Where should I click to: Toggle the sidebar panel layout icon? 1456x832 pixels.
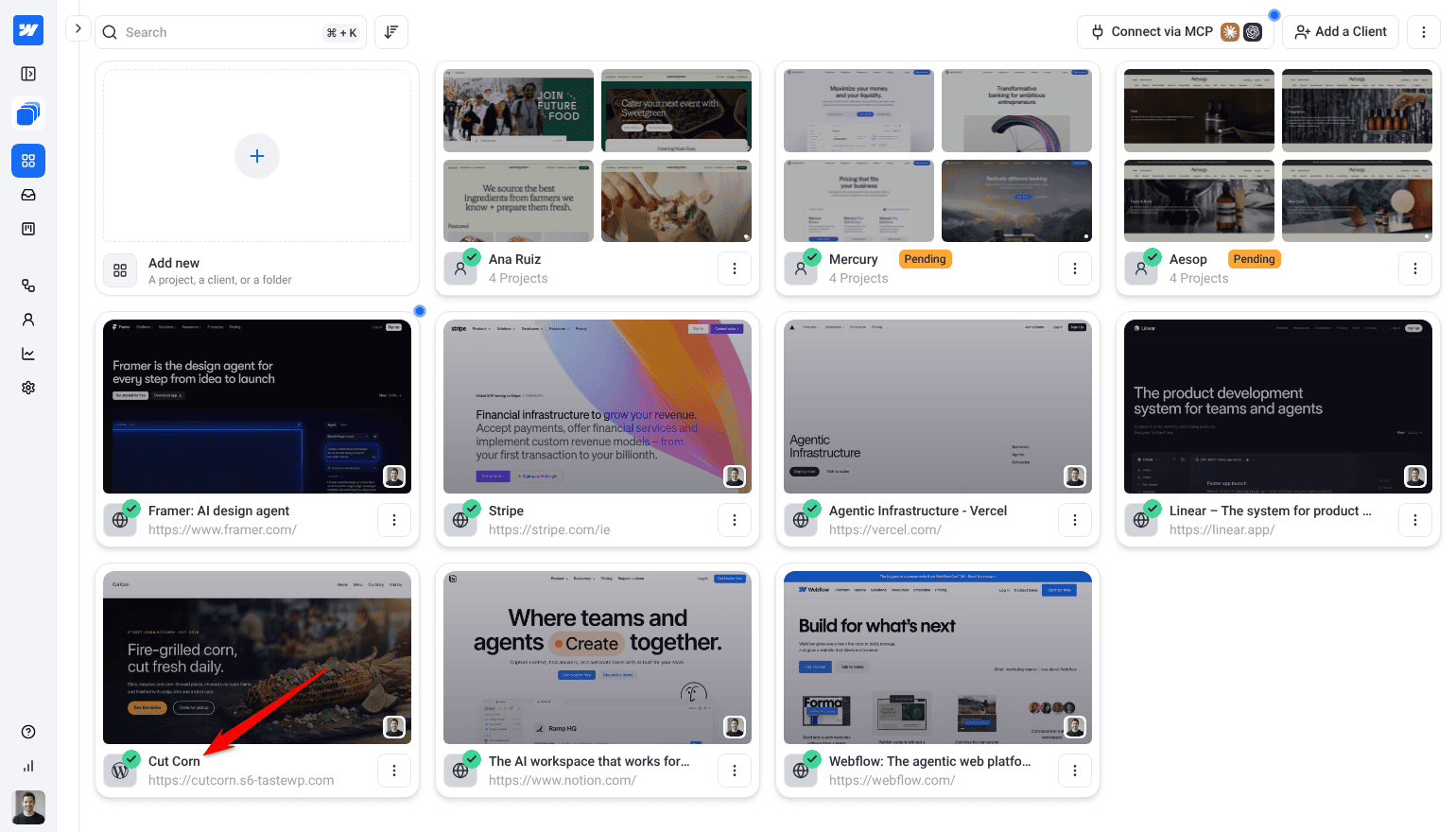point(28,74)
